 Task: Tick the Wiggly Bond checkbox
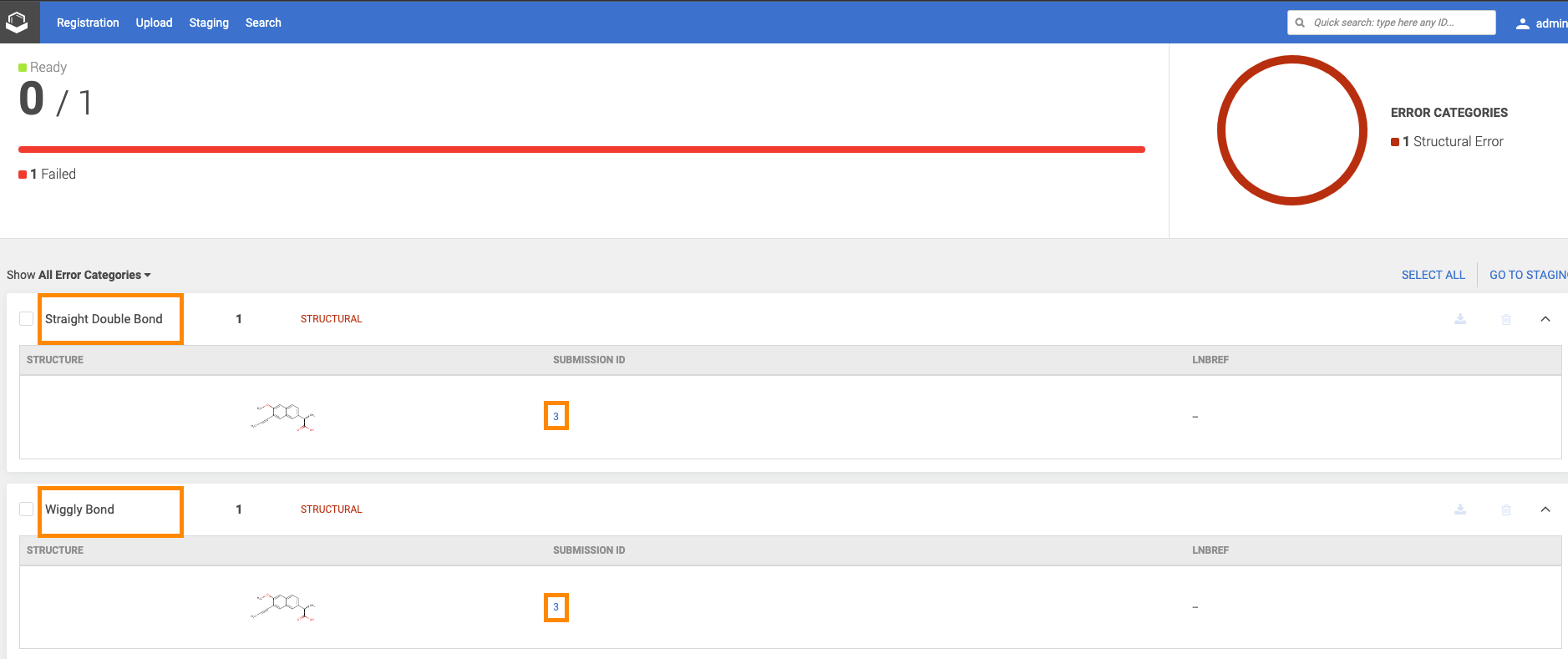[x=27, y=509]
